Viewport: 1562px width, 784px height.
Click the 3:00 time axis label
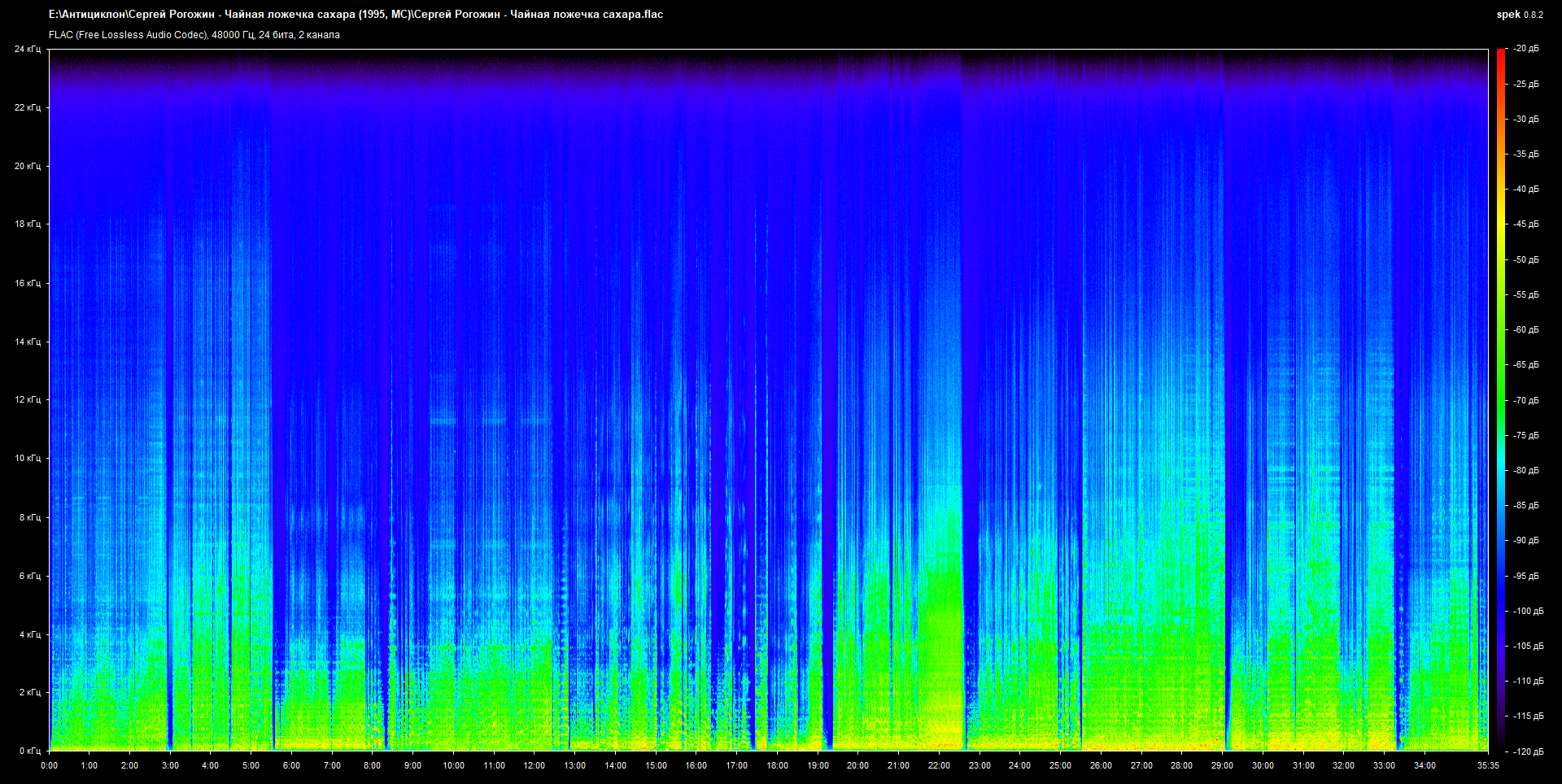[x=170, y=765]
